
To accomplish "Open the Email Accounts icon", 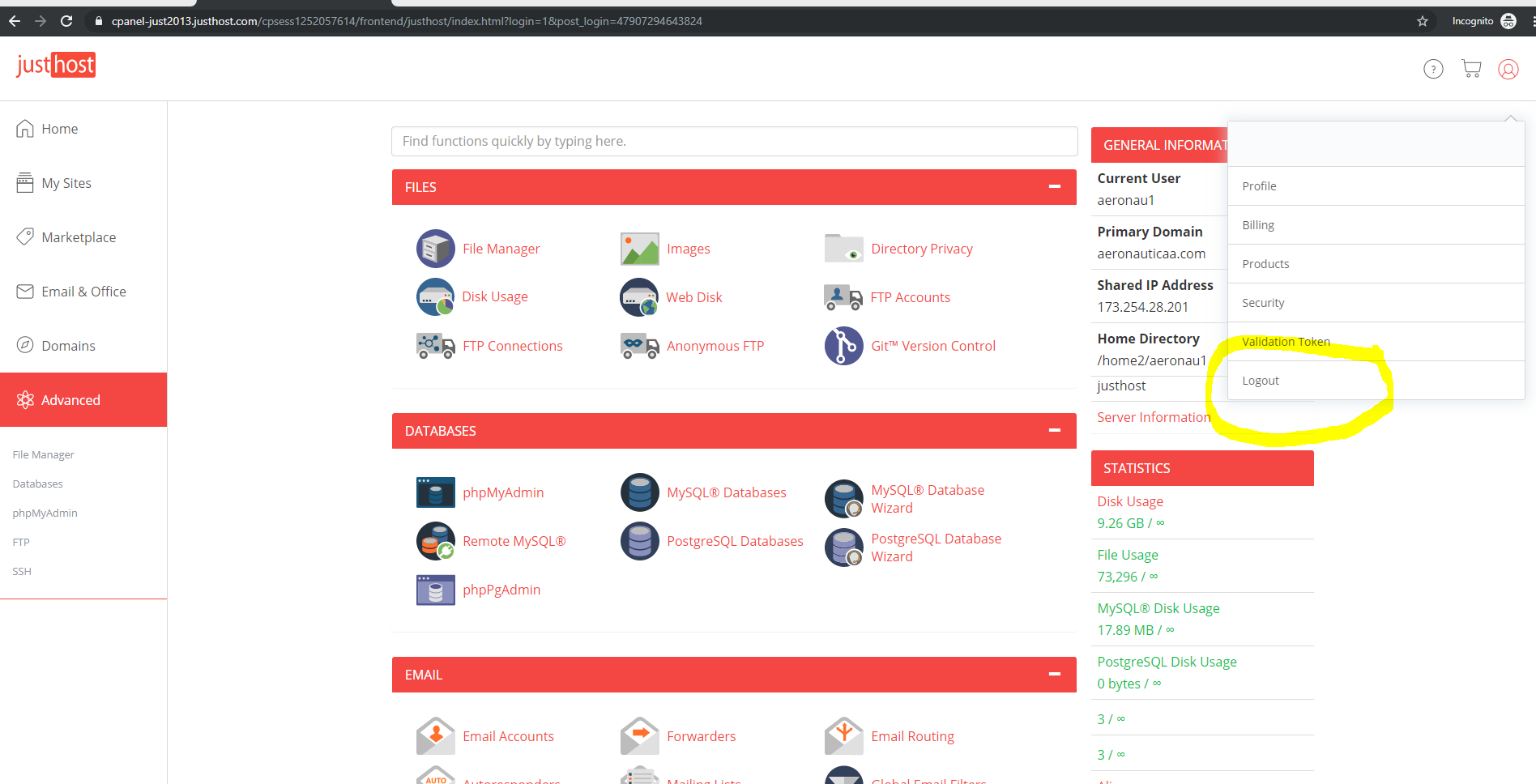I will 435,736.
